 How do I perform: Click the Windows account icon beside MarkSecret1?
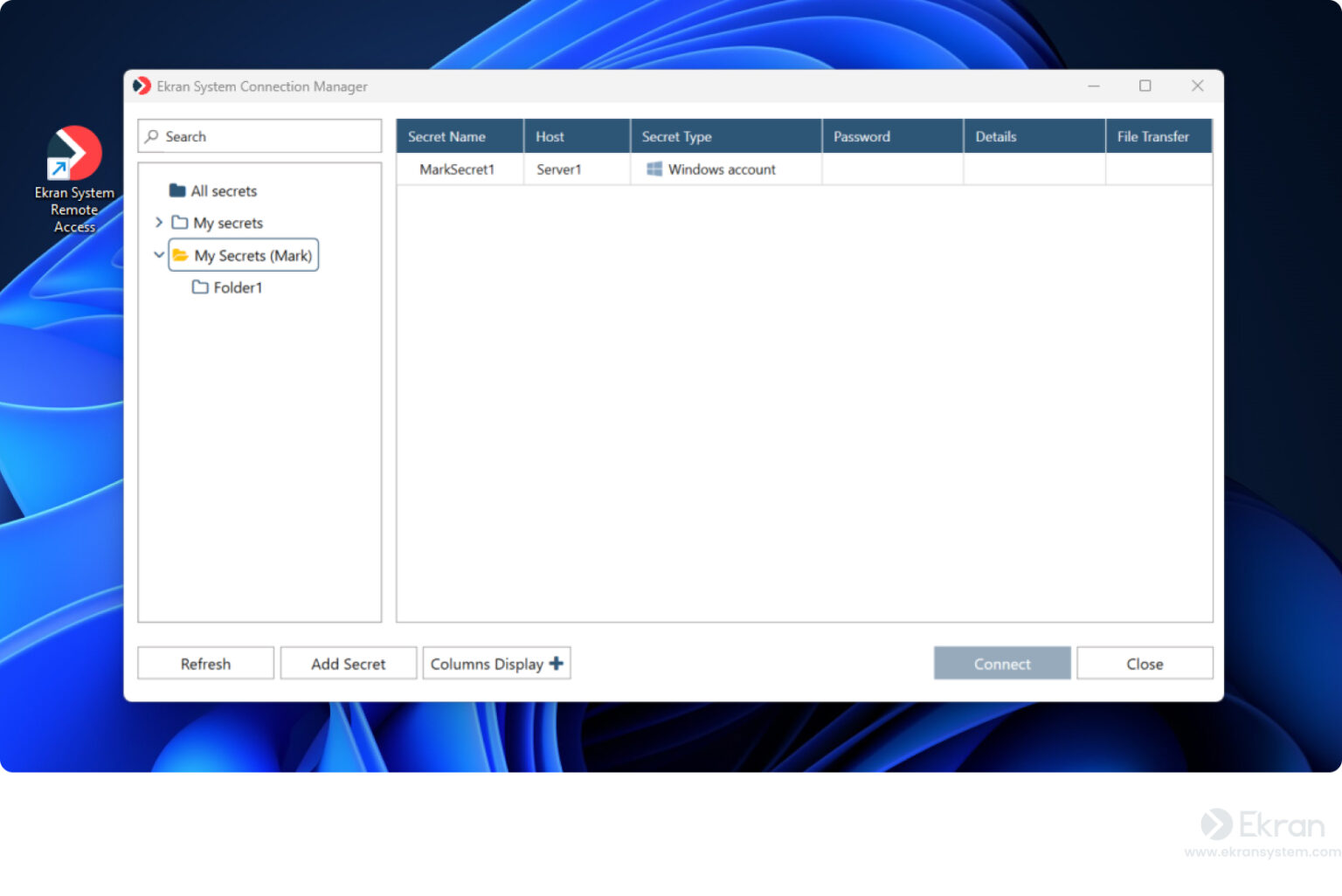pyautogui.click(x=654, y=169)
